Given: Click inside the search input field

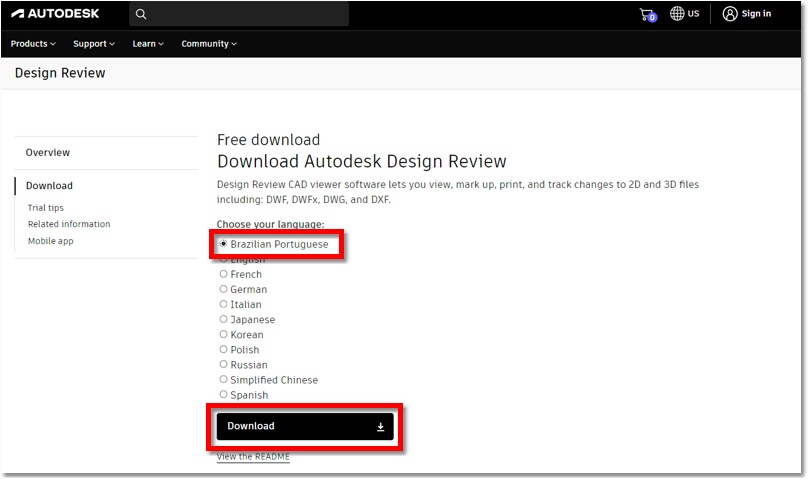Looking at the screenshot, I should point(239,14).
